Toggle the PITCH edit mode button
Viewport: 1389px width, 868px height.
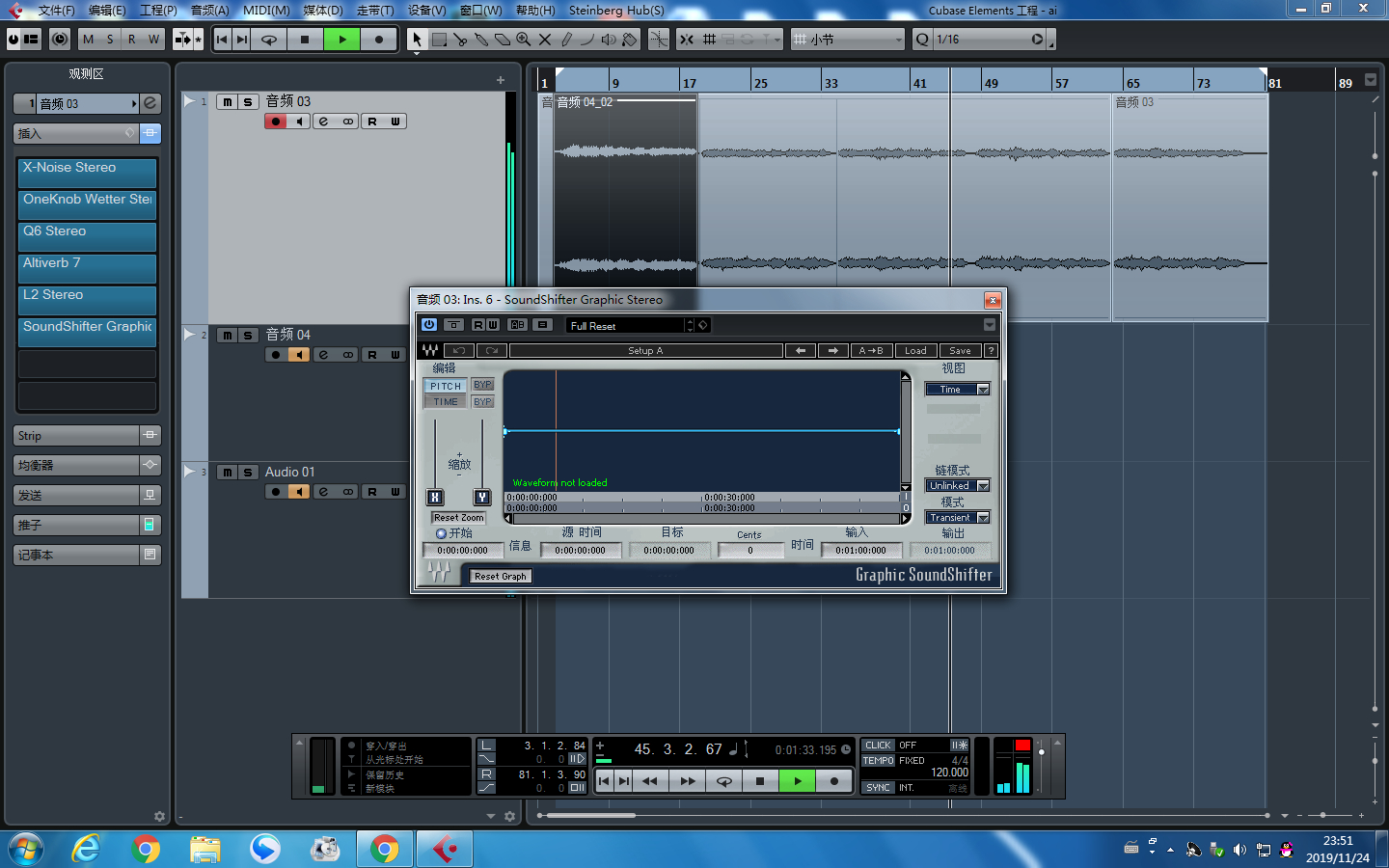tap(446, 386)
